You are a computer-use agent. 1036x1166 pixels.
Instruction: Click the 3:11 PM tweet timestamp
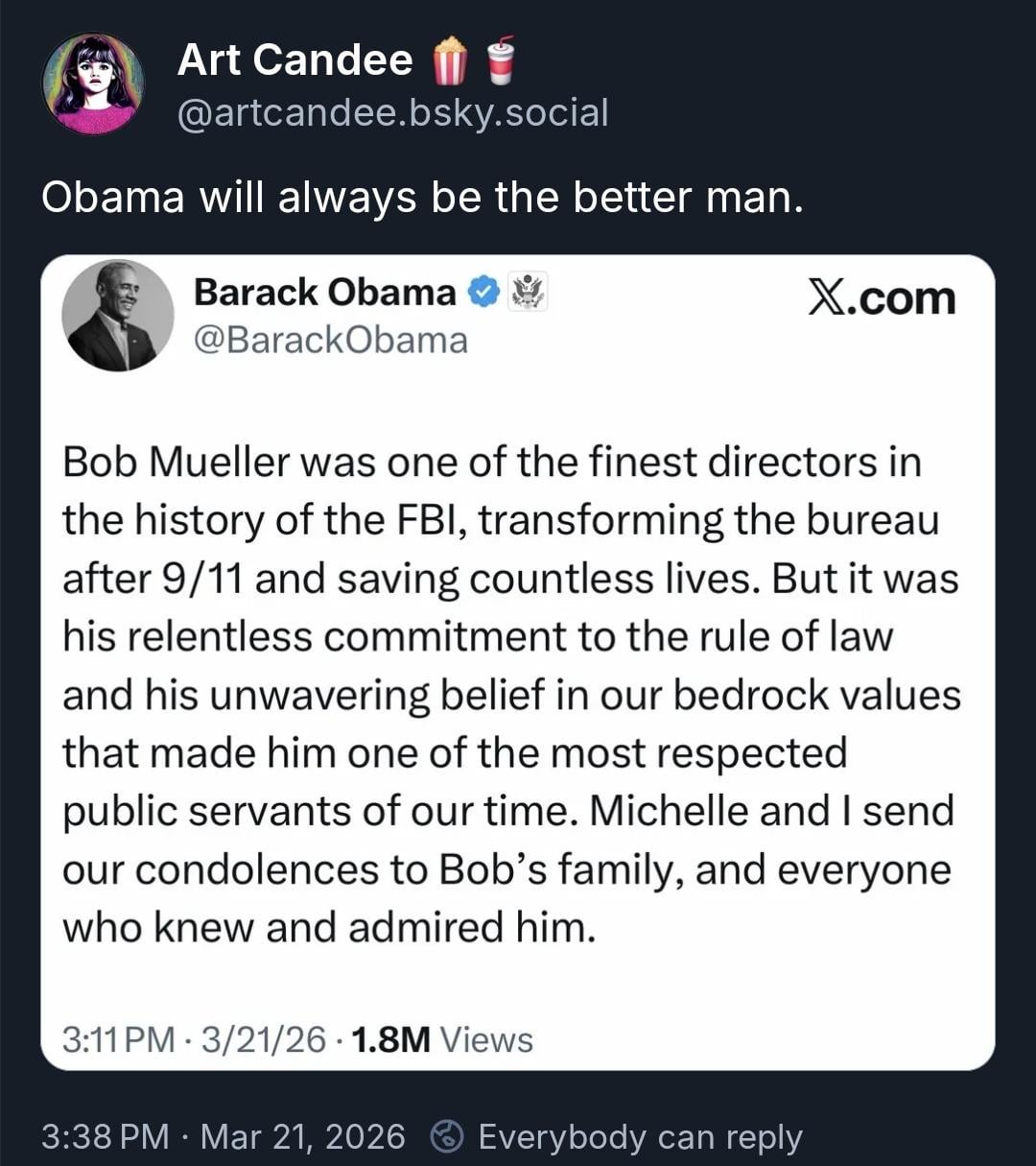[118, 1039]
